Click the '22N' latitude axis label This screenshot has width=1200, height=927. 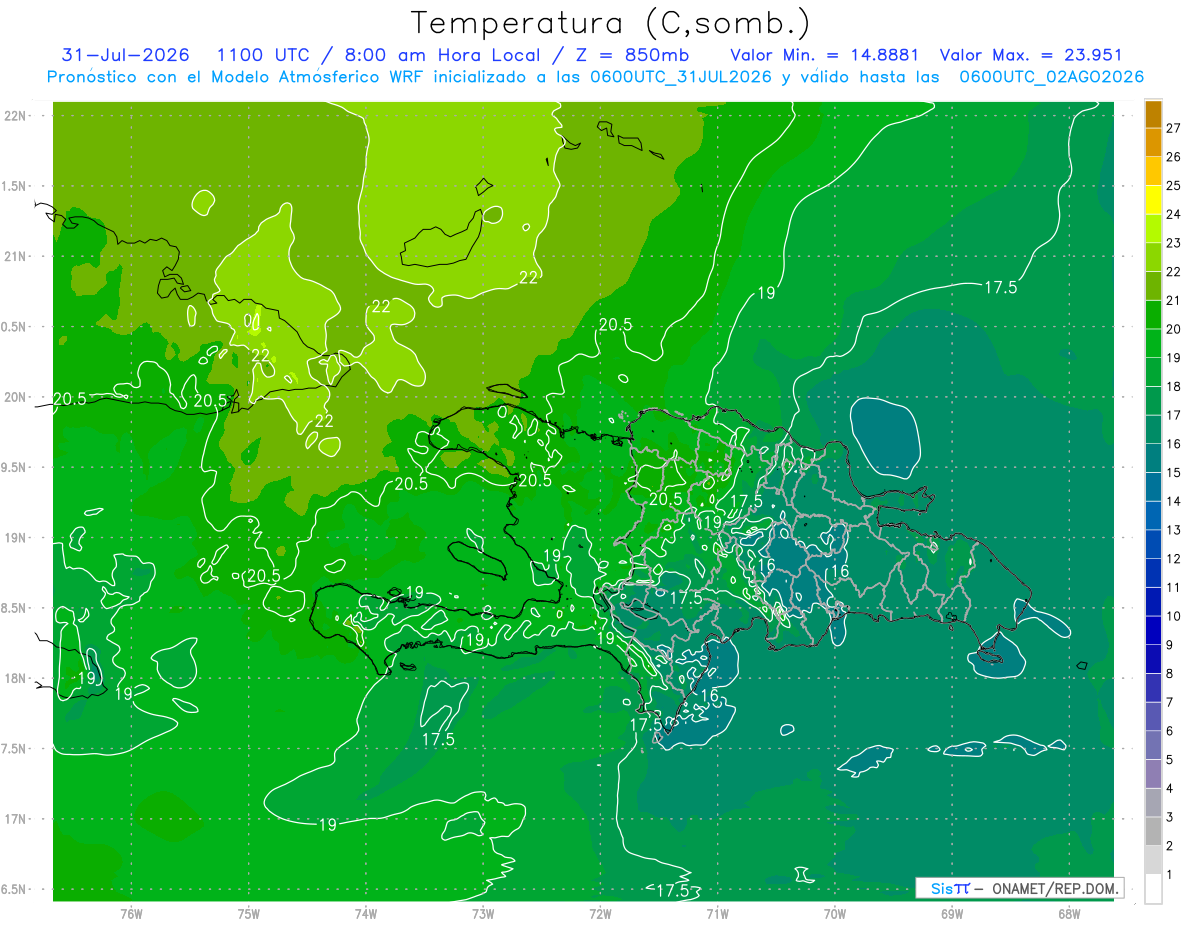(16, 116)
